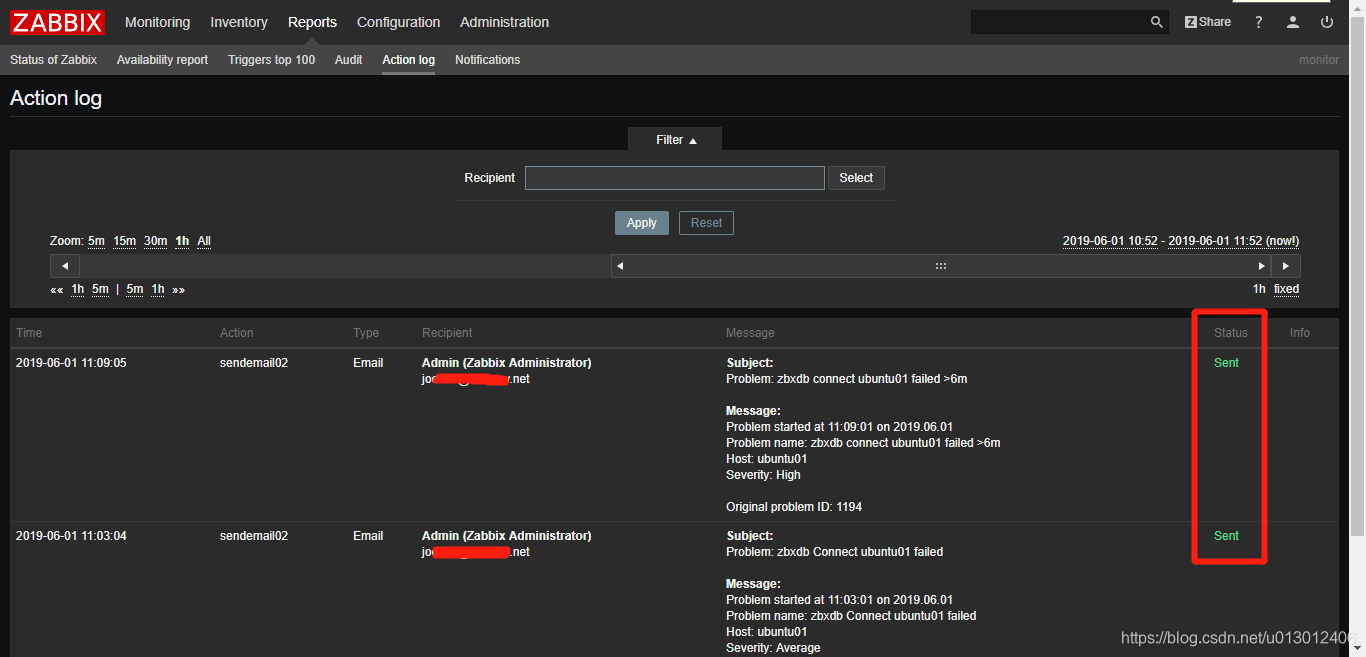The image size is (1366, 657).
Task: Click the »» shift-forward link
Action: click(x=178, y=289)
